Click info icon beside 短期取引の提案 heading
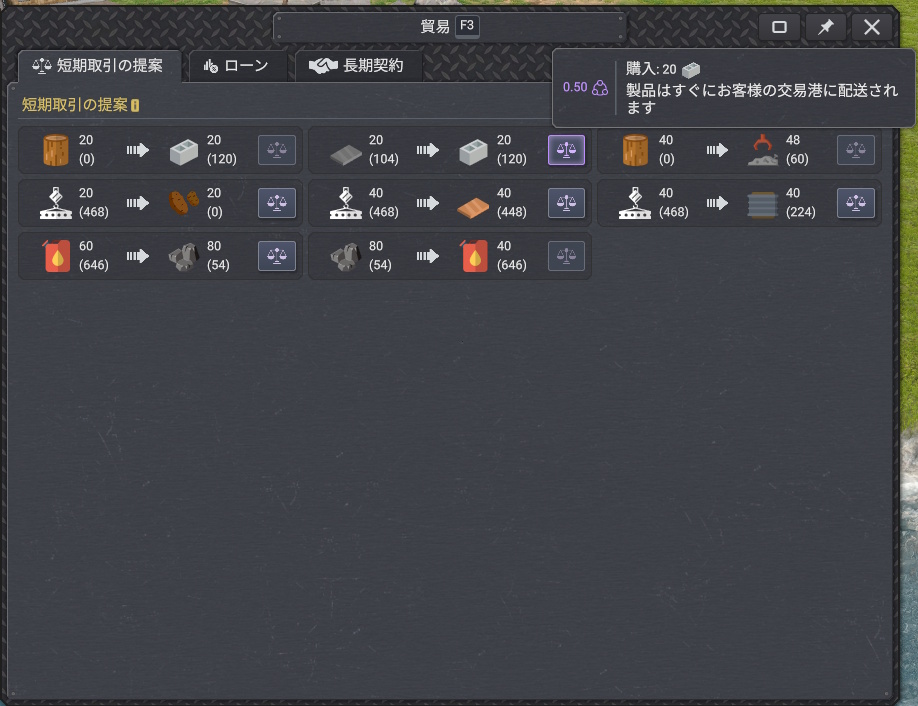This screenshot has width=918, height=706. (135, 105)
